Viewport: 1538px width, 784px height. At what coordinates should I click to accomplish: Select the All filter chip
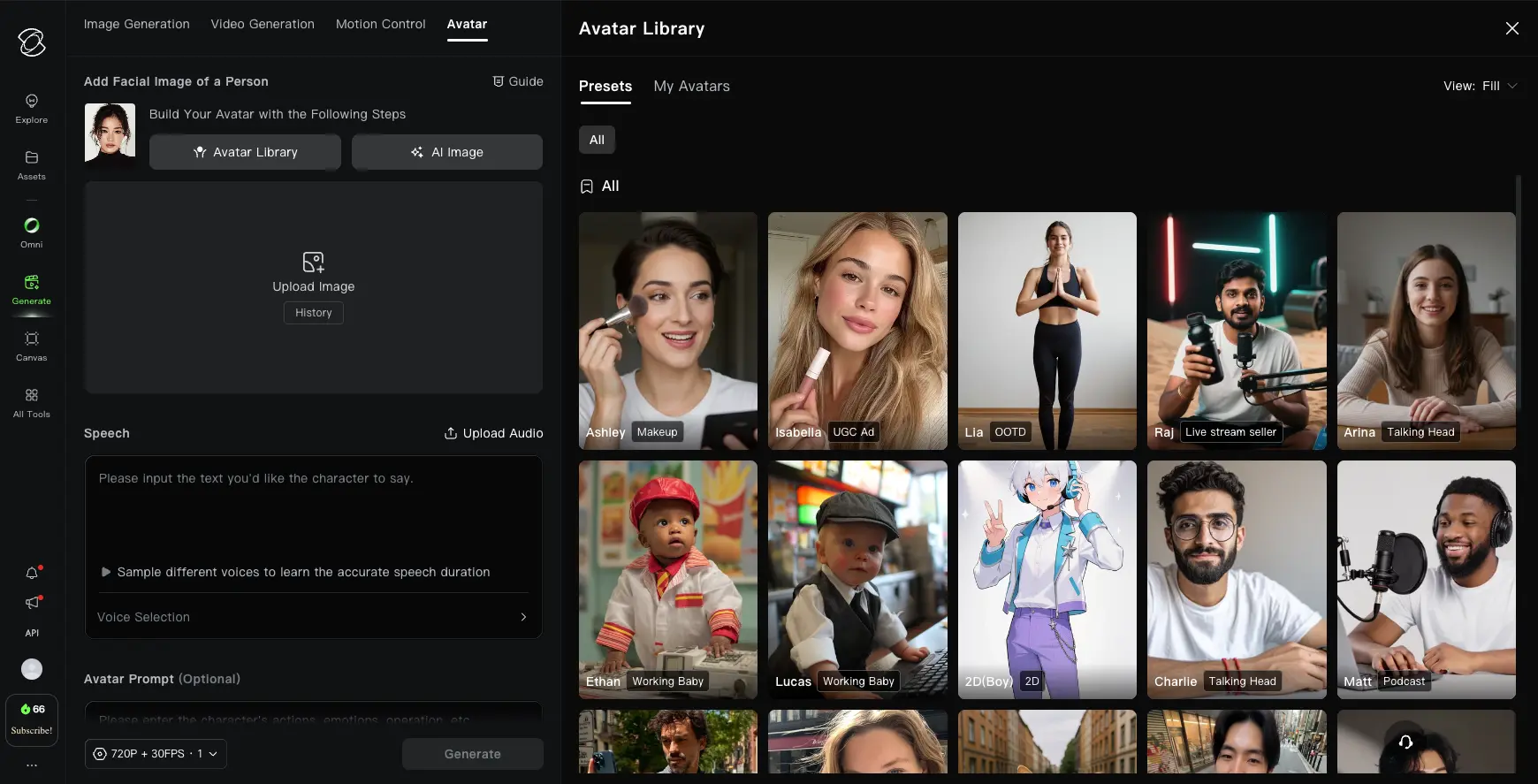tap(598, 140)
